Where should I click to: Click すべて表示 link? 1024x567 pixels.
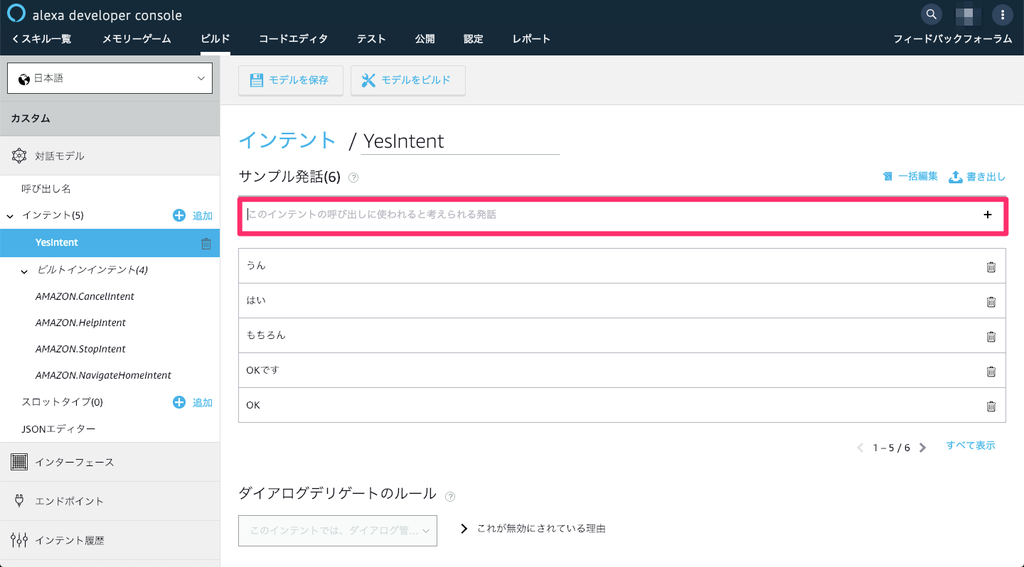[x=970, y=446]
